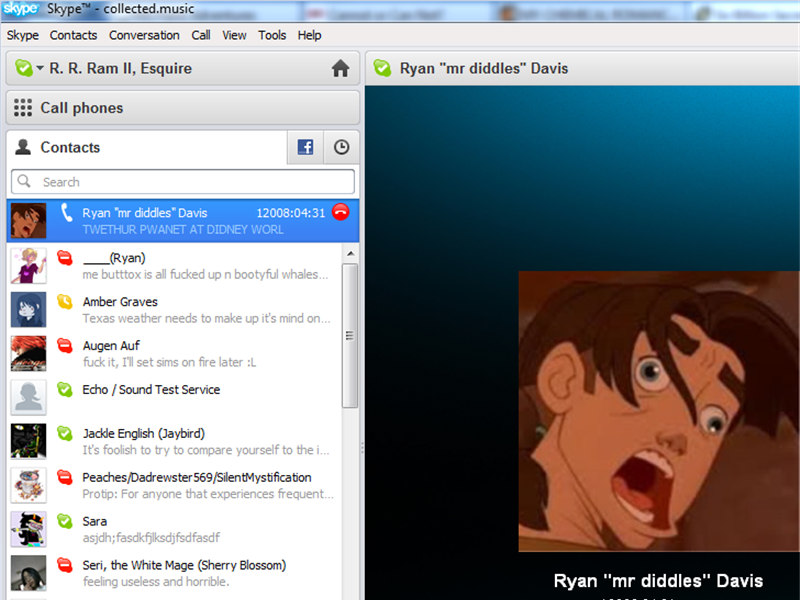This screenshot has width=800, height=600.
Task: Click the contacts Search field
Action: point(183,182)
